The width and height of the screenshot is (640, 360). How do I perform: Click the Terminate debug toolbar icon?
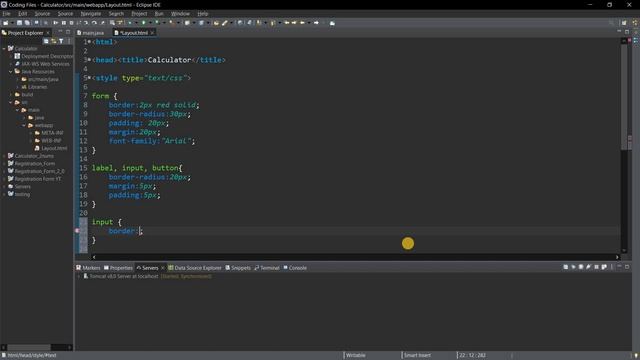[x=71, y=23]
